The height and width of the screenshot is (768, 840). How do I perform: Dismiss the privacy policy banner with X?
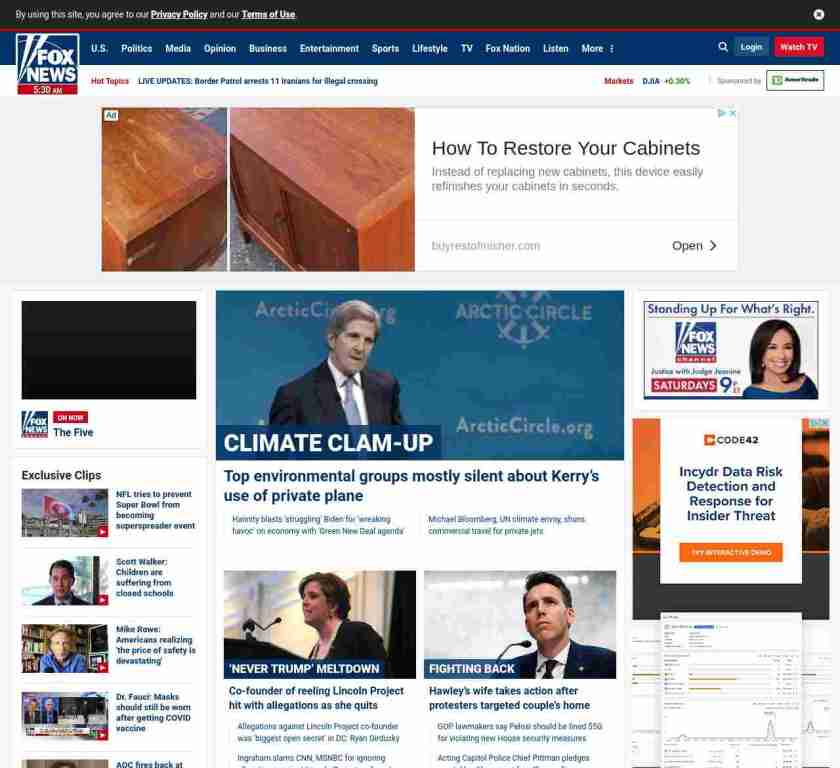[819, 15]
